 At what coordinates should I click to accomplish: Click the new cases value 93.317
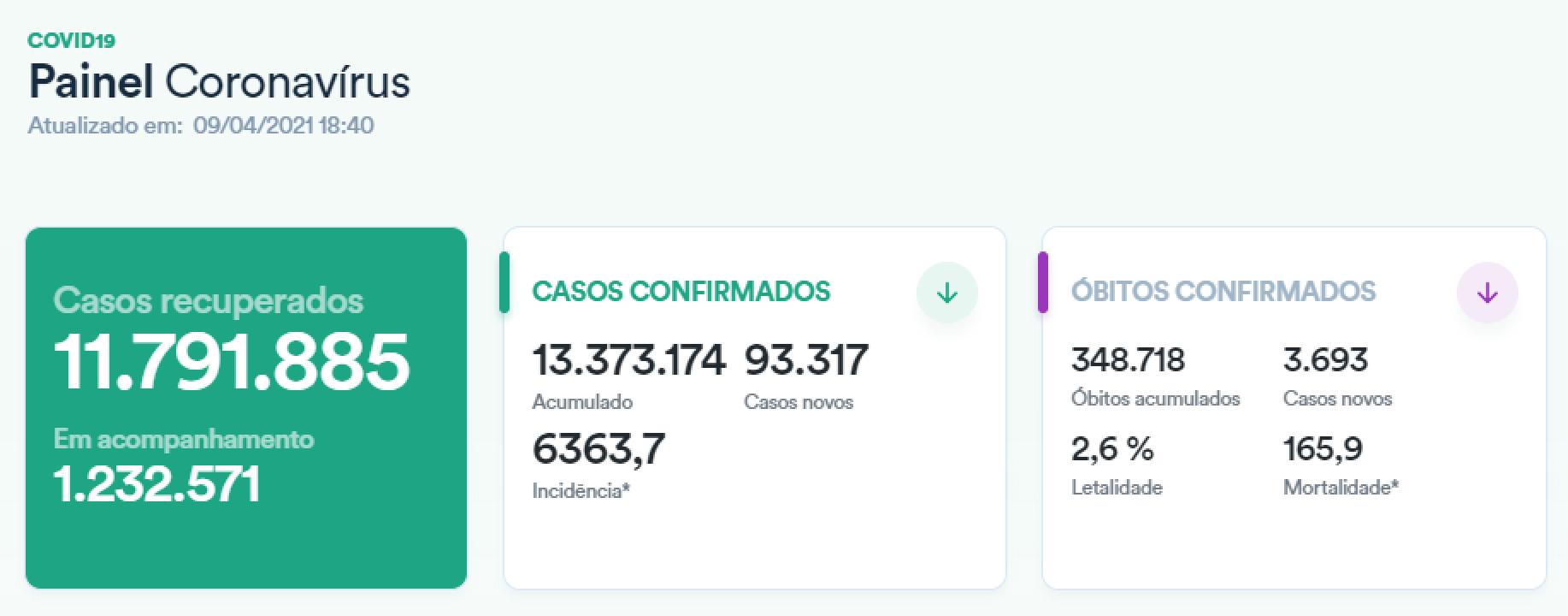(806, 359)
